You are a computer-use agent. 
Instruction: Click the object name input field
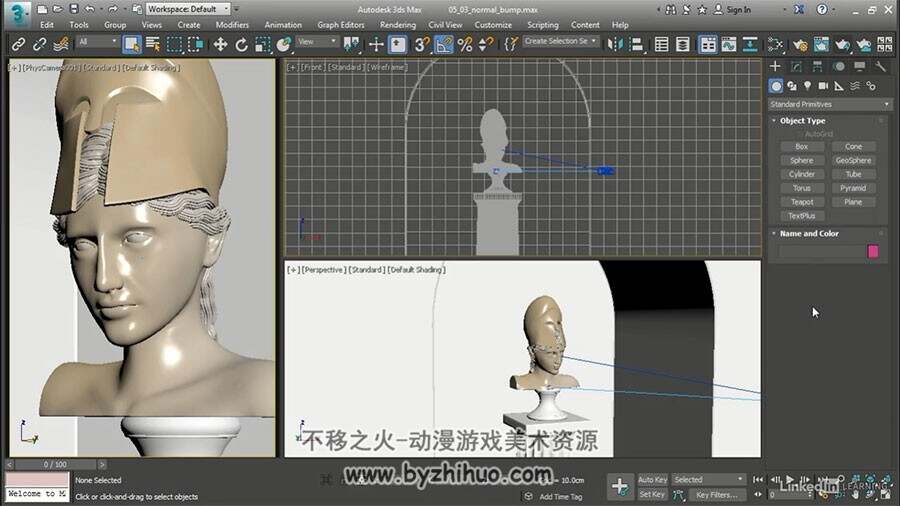point(821,251)
